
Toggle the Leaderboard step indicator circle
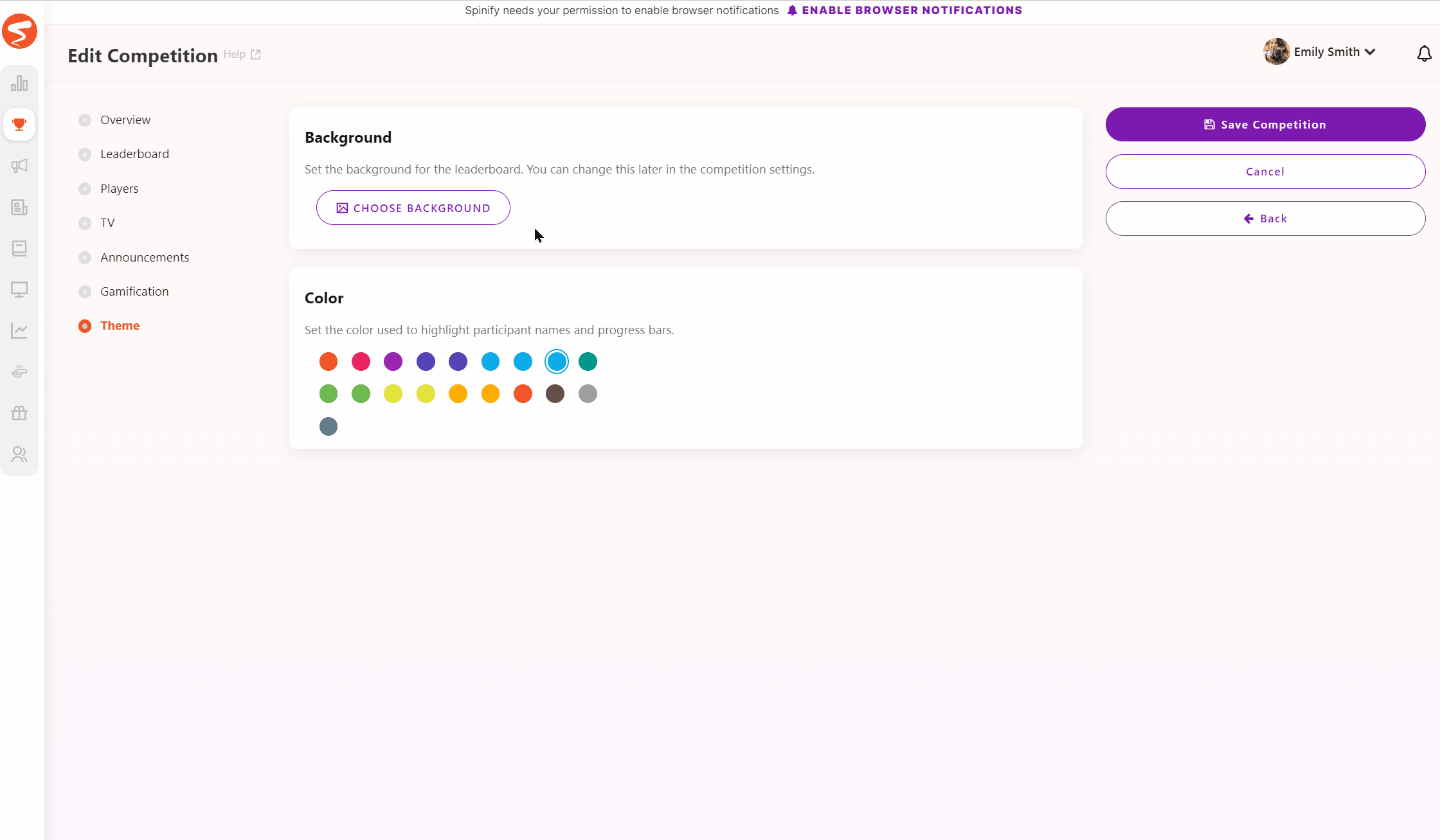[x=85, y=154]
